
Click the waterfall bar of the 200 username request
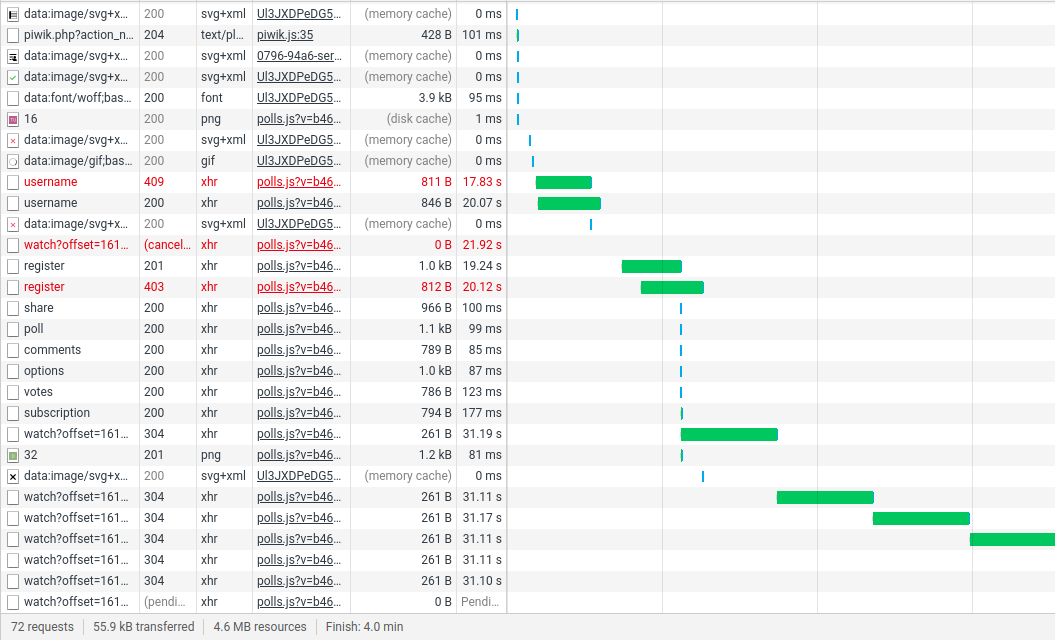pos(569,203)
